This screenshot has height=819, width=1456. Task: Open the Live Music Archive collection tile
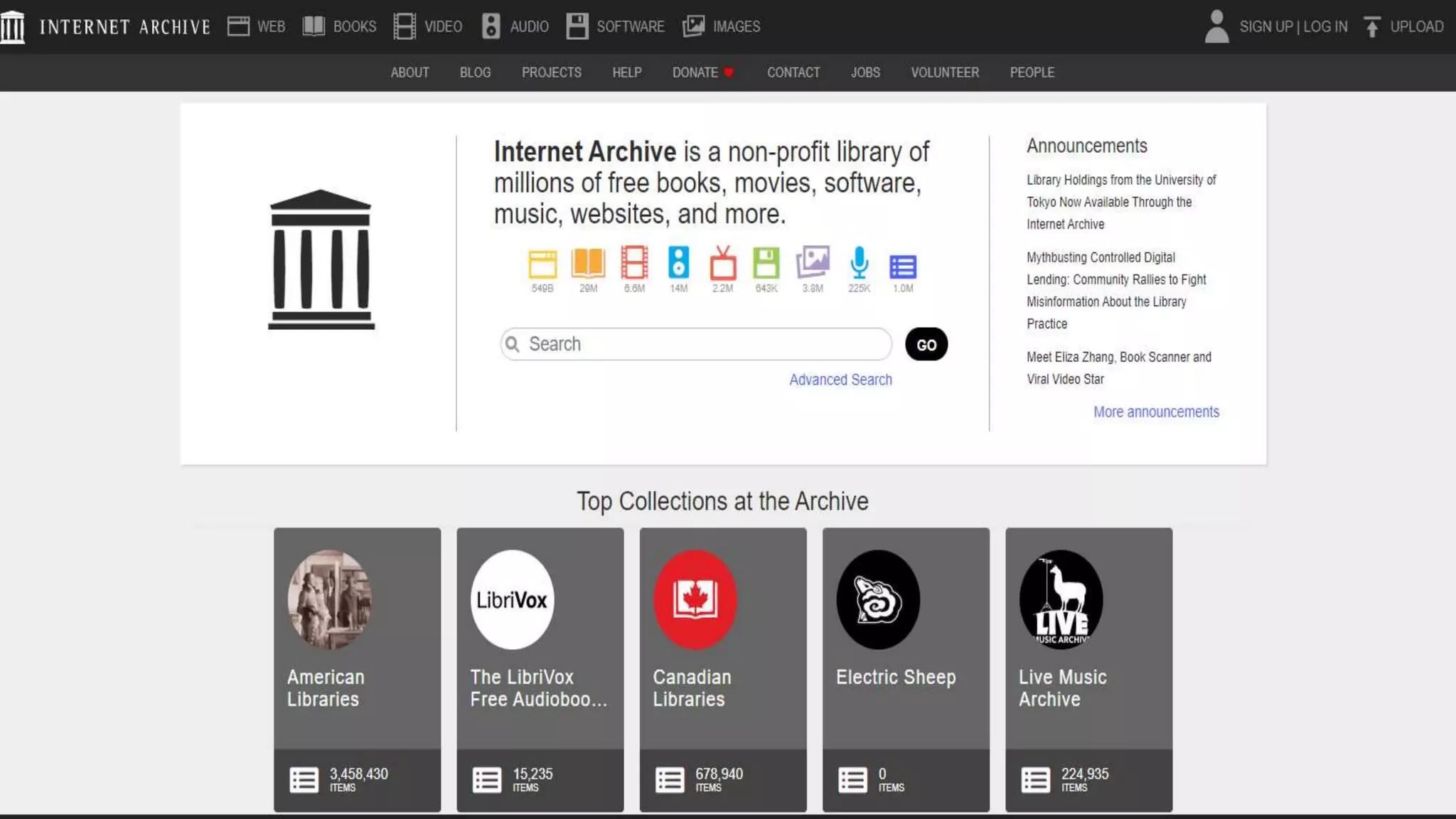1088,668
